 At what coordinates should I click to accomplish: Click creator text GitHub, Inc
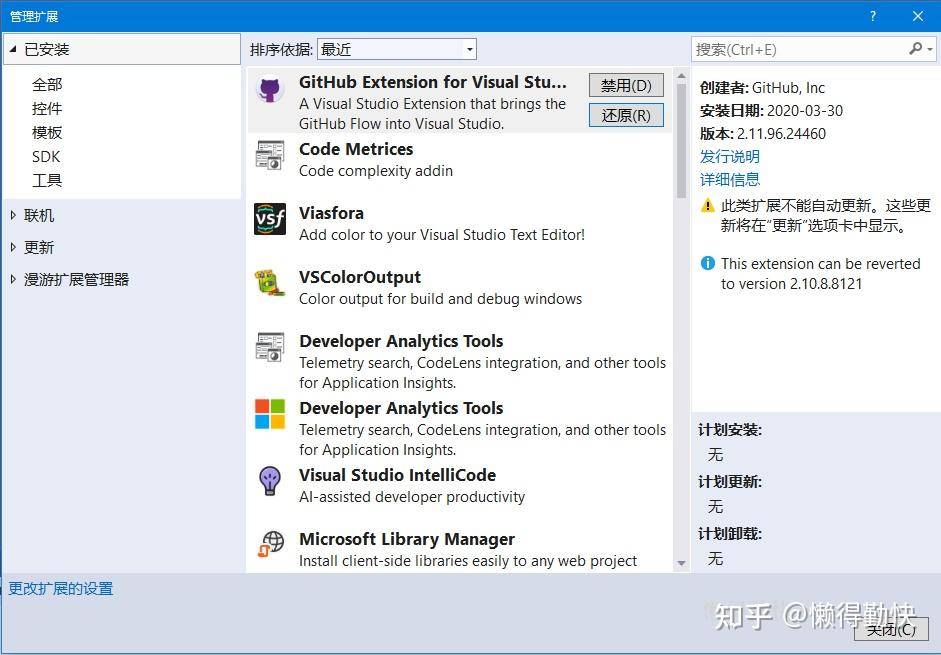pos(788,88)
